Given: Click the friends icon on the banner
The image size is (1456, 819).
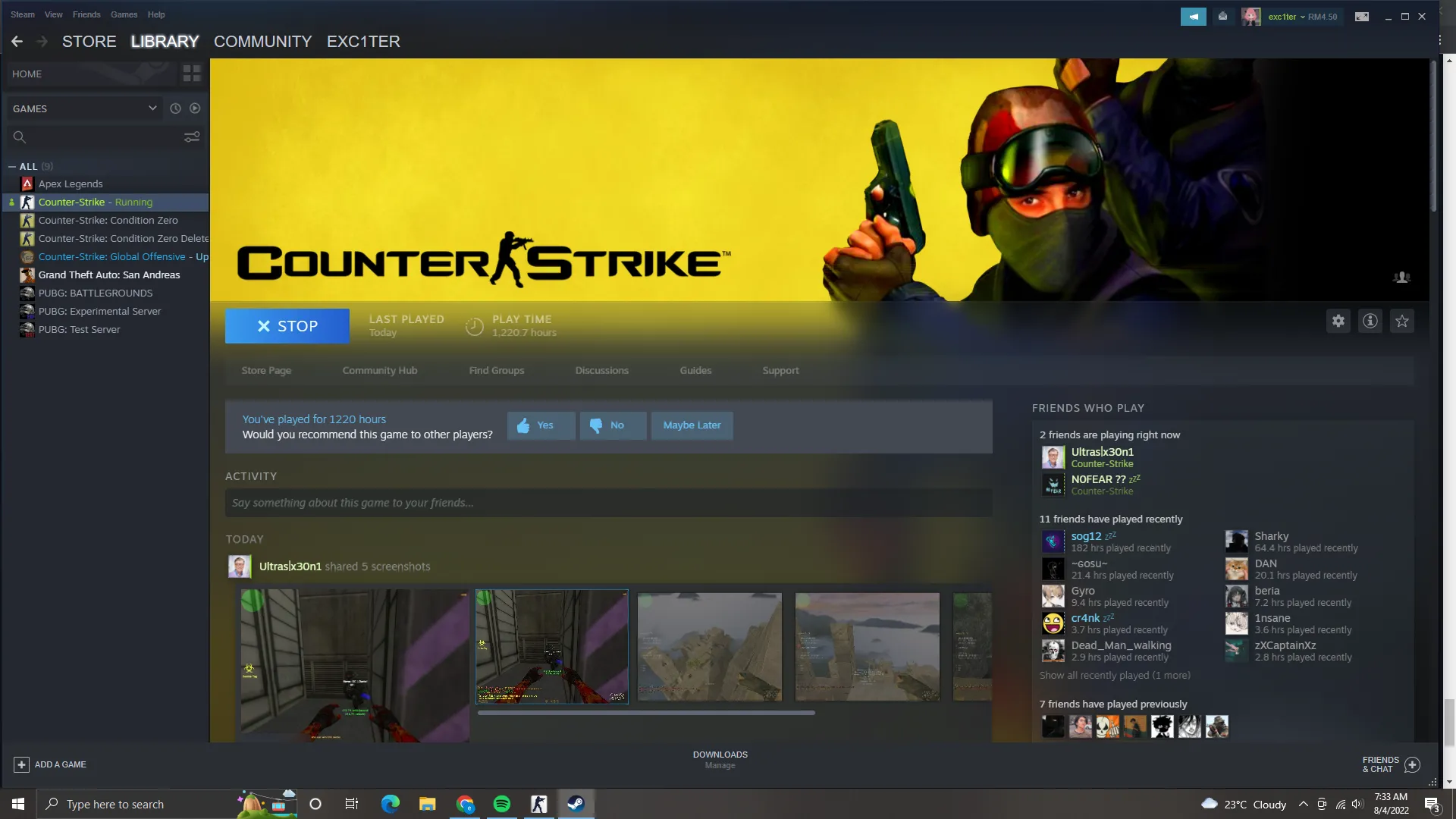Looking at the screenshot, I should 1402,278.
